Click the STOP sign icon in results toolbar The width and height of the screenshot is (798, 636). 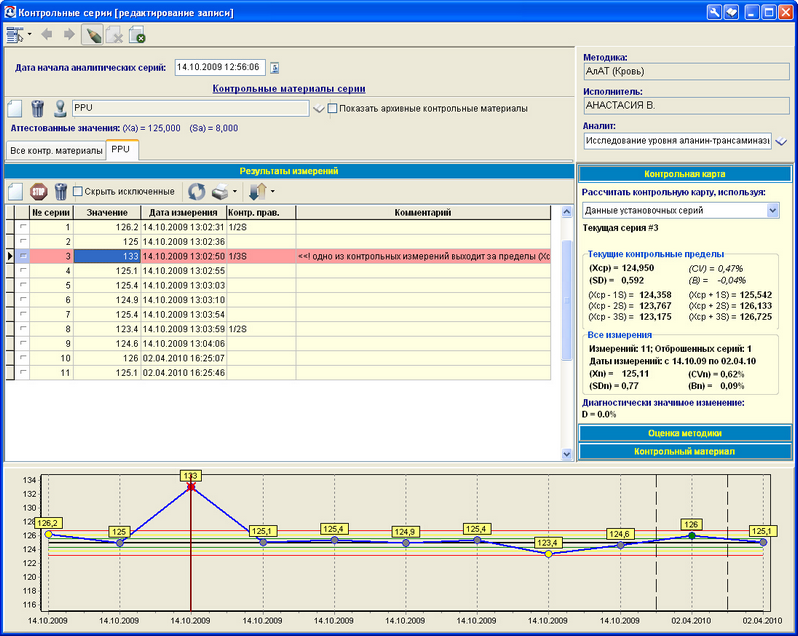39,191
